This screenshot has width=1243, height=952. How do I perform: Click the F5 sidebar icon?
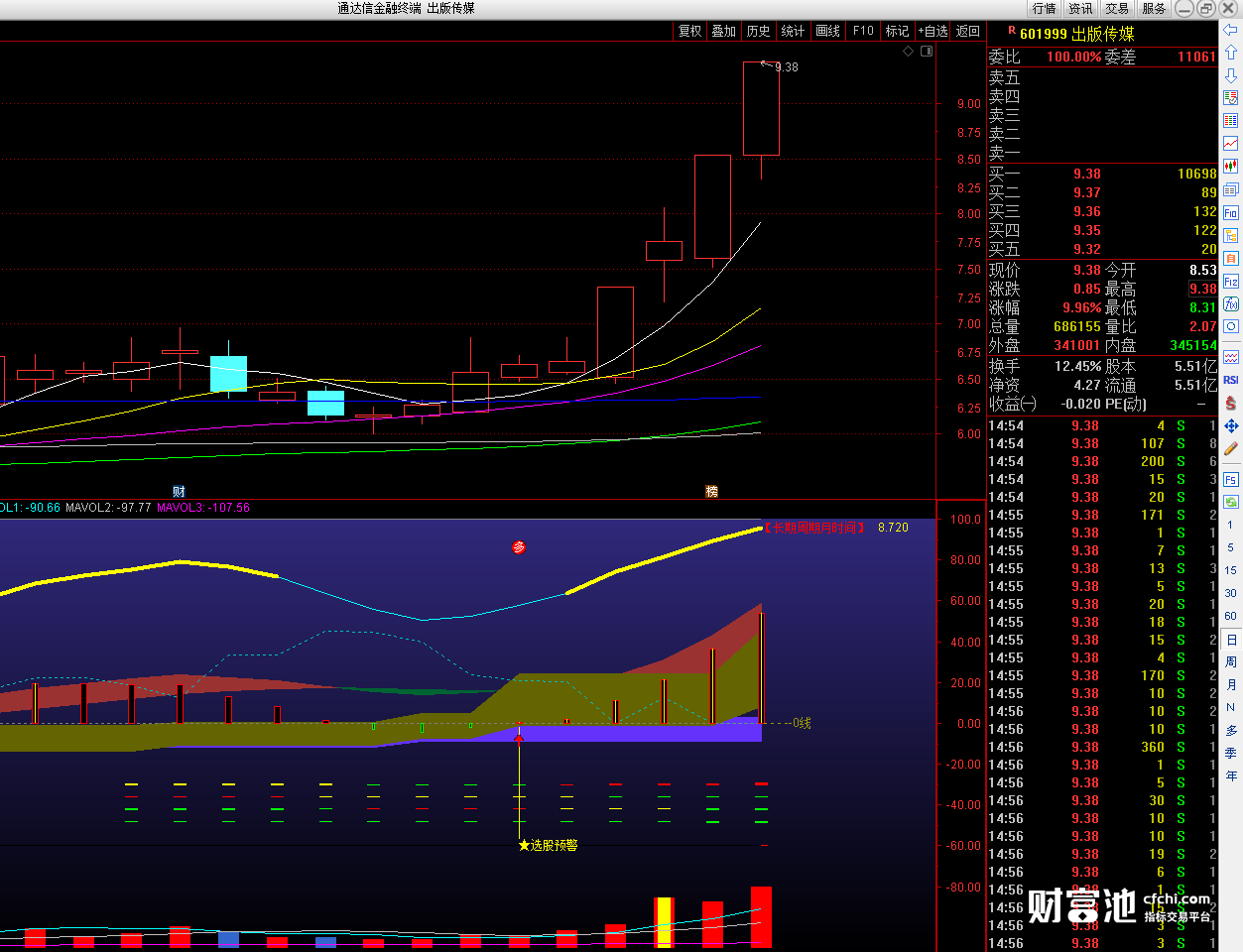(1231, 480)
